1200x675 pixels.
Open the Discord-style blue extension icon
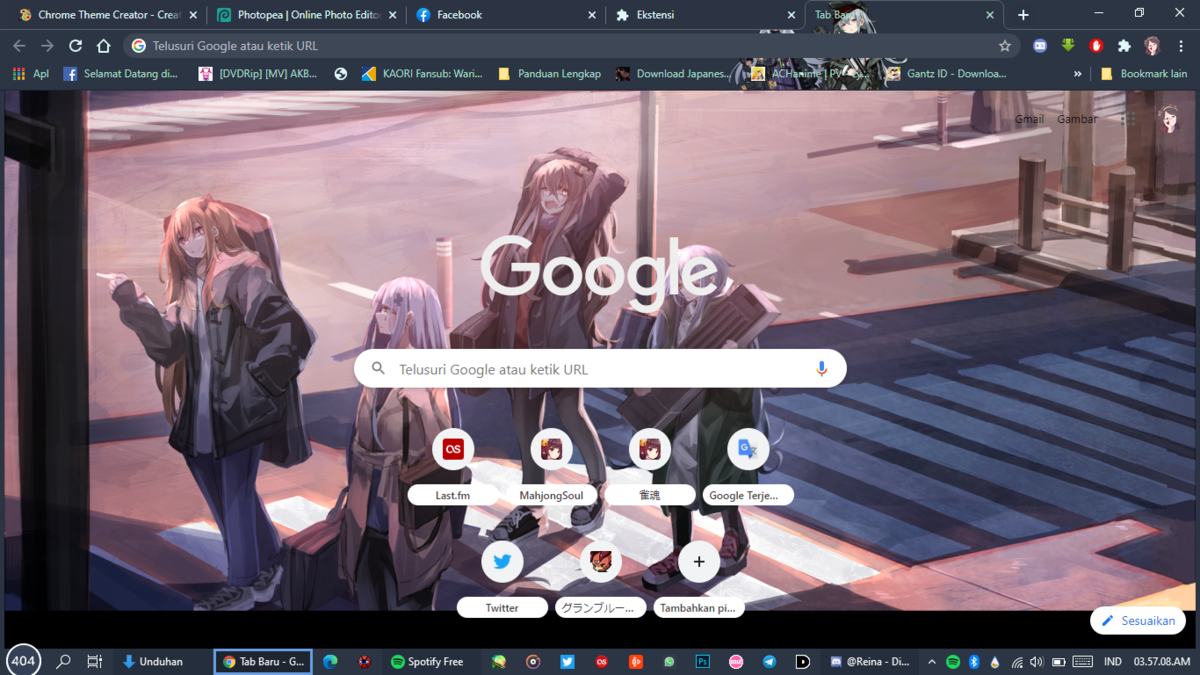[1040, 46]
